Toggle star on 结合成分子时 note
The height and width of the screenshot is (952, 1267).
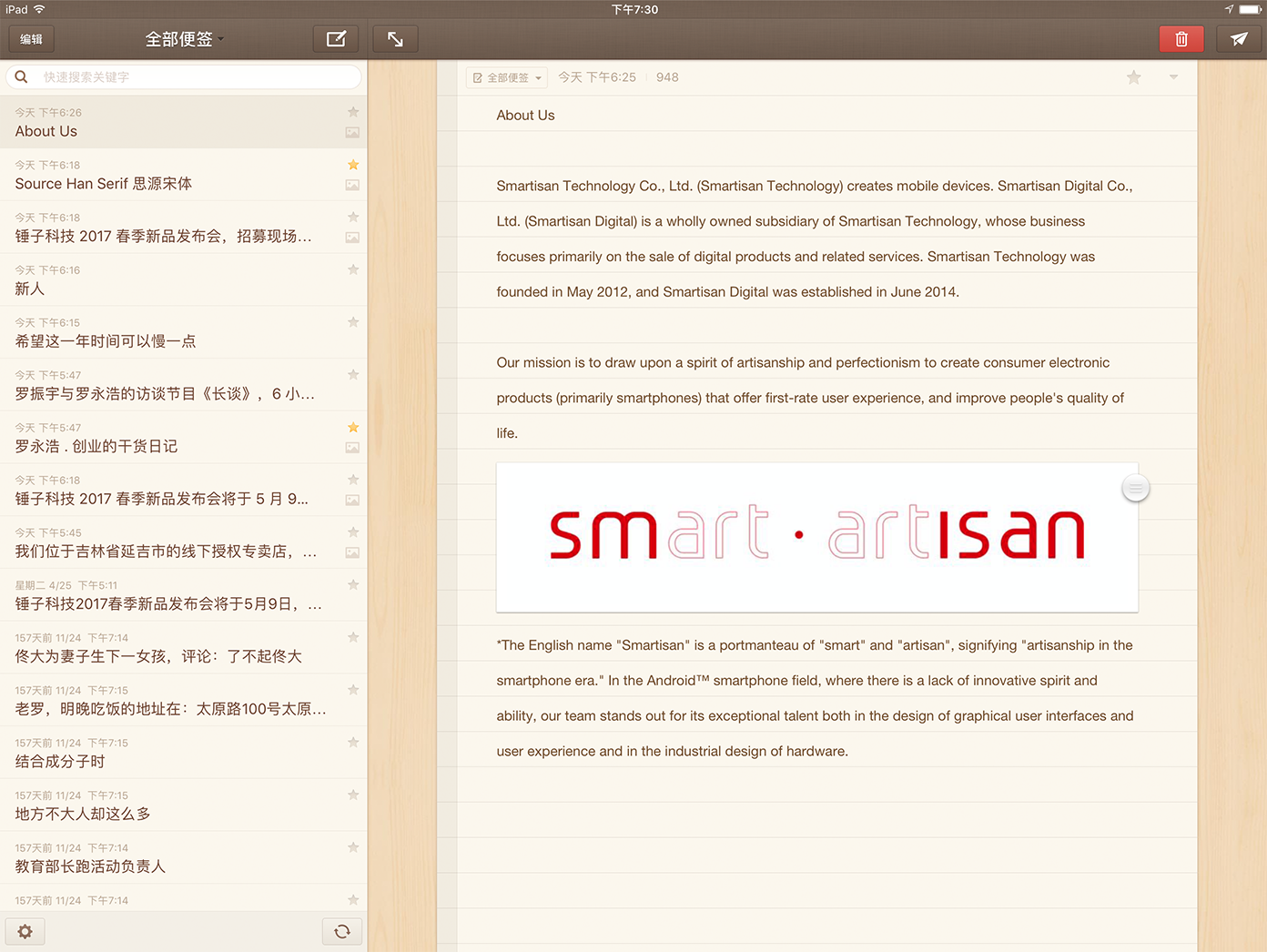click(x=353, y=743)
